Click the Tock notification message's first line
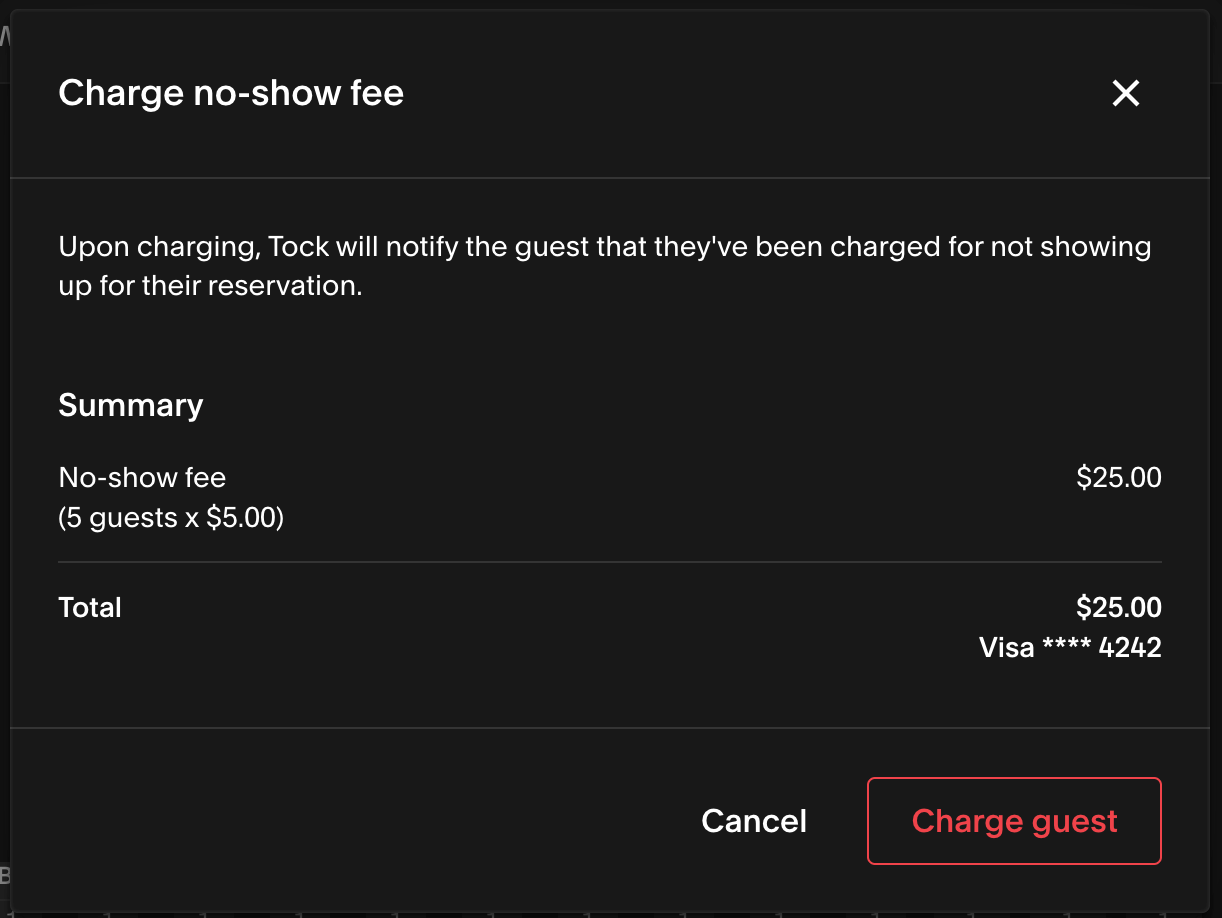 pyautogui.click(x=605, y=246)
